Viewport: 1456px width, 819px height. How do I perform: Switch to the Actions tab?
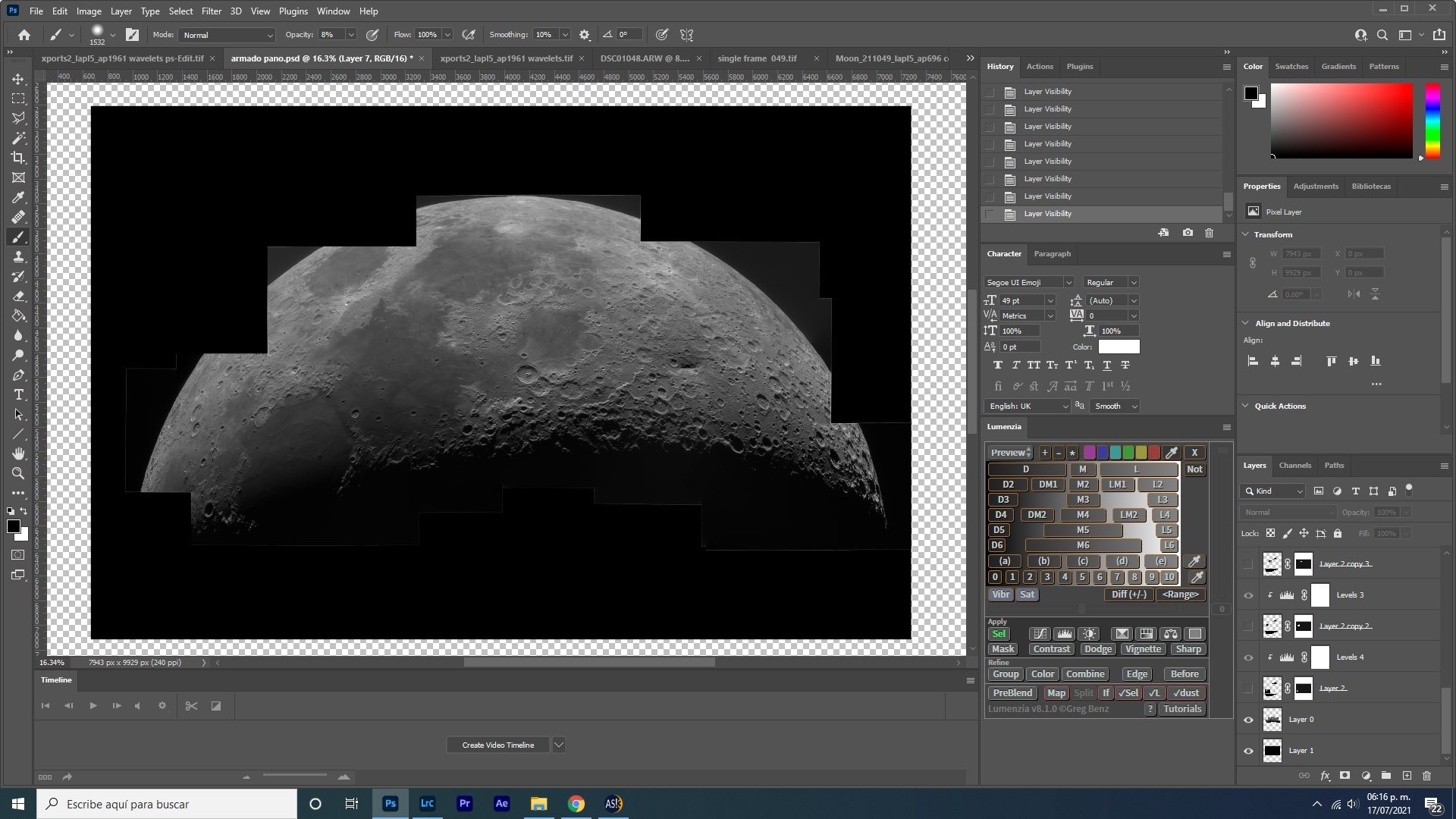pos(1040,67)
